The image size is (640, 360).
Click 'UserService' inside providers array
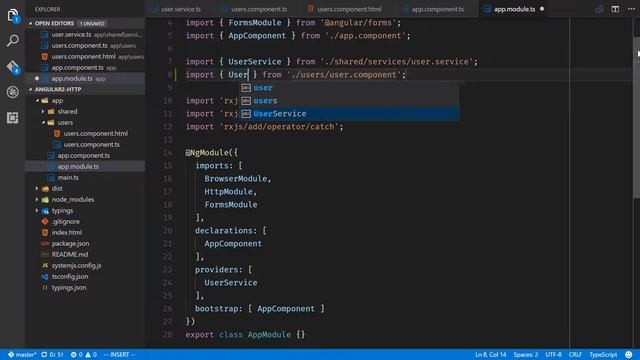(x=231, y=282)
